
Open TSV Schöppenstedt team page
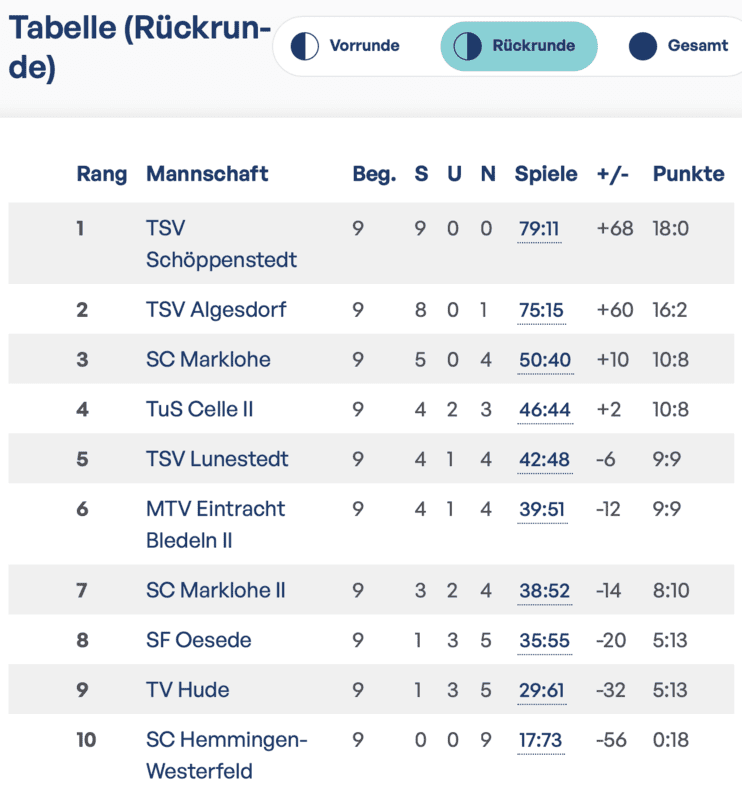pyautogui.click(x=221, y=244)
